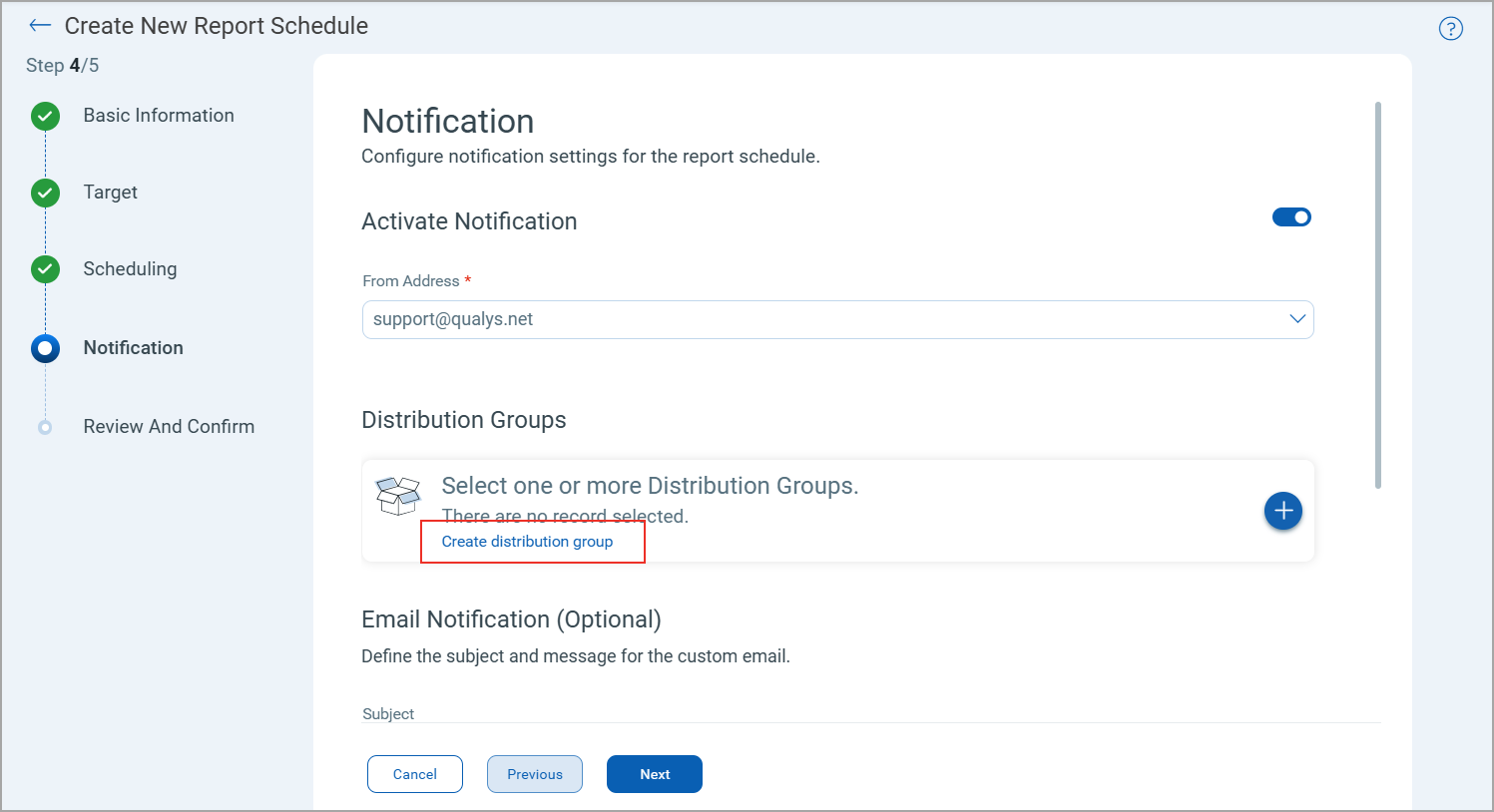Click the 'Distribution Groups' section heading

pyautogui.click(x=464, y=420)
